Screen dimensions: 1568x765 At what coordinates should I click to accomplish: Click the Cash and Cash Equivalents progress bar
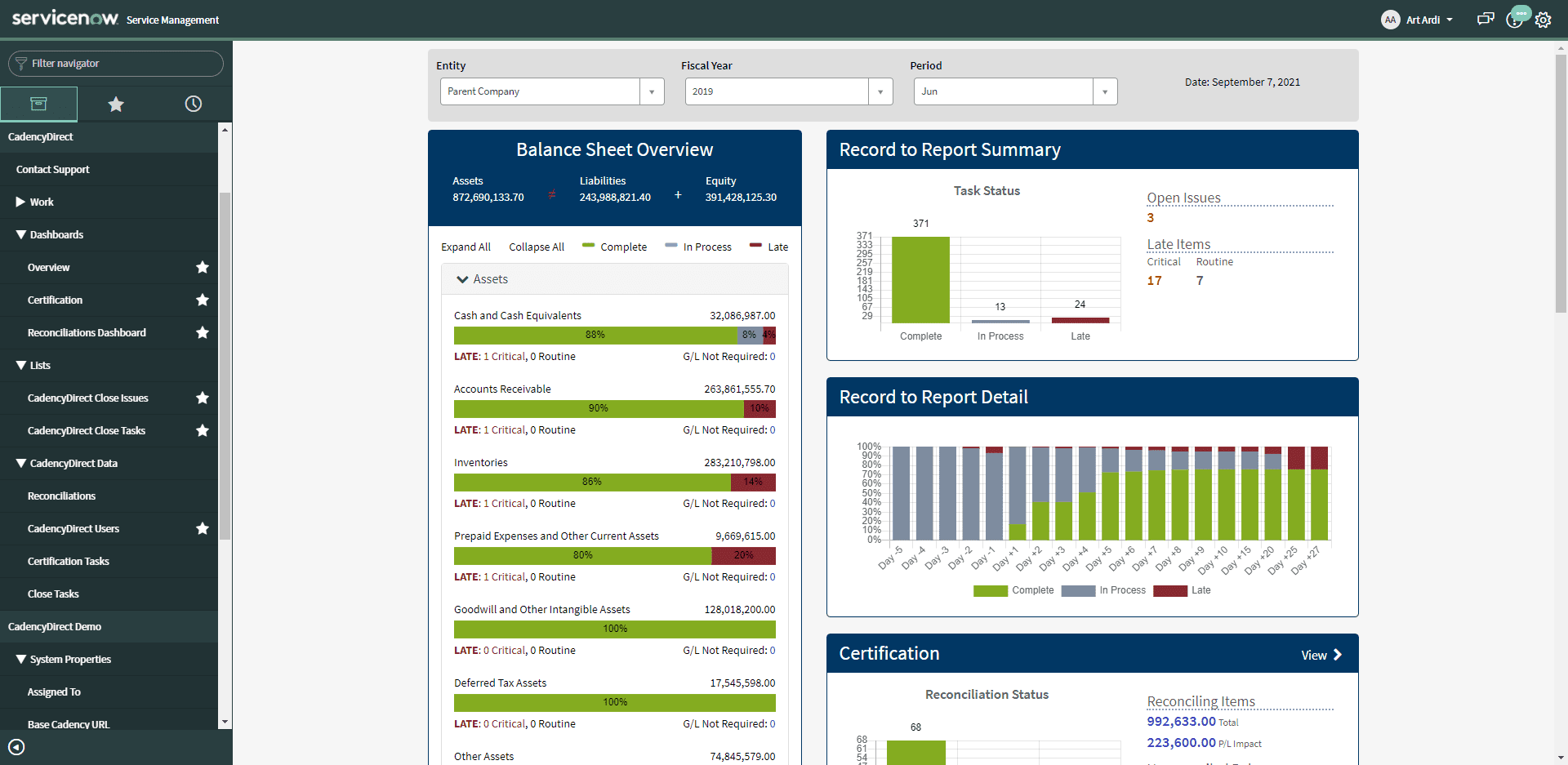click(x=615, y=335)
